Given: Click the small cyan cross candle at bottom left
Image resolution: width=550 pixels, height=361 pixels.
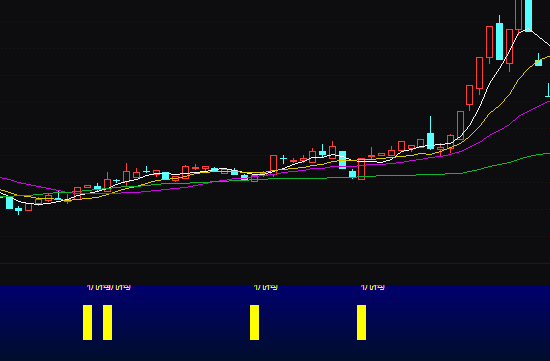Looking at the screenshot, I should [19, 210].
